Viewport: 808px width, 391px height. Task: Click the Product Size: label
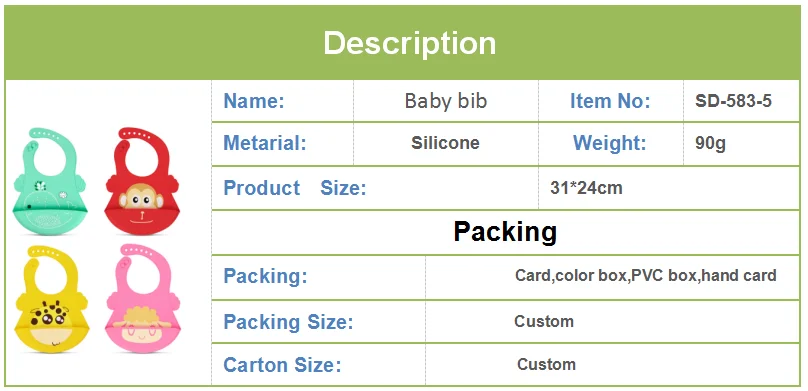(295, 188)
